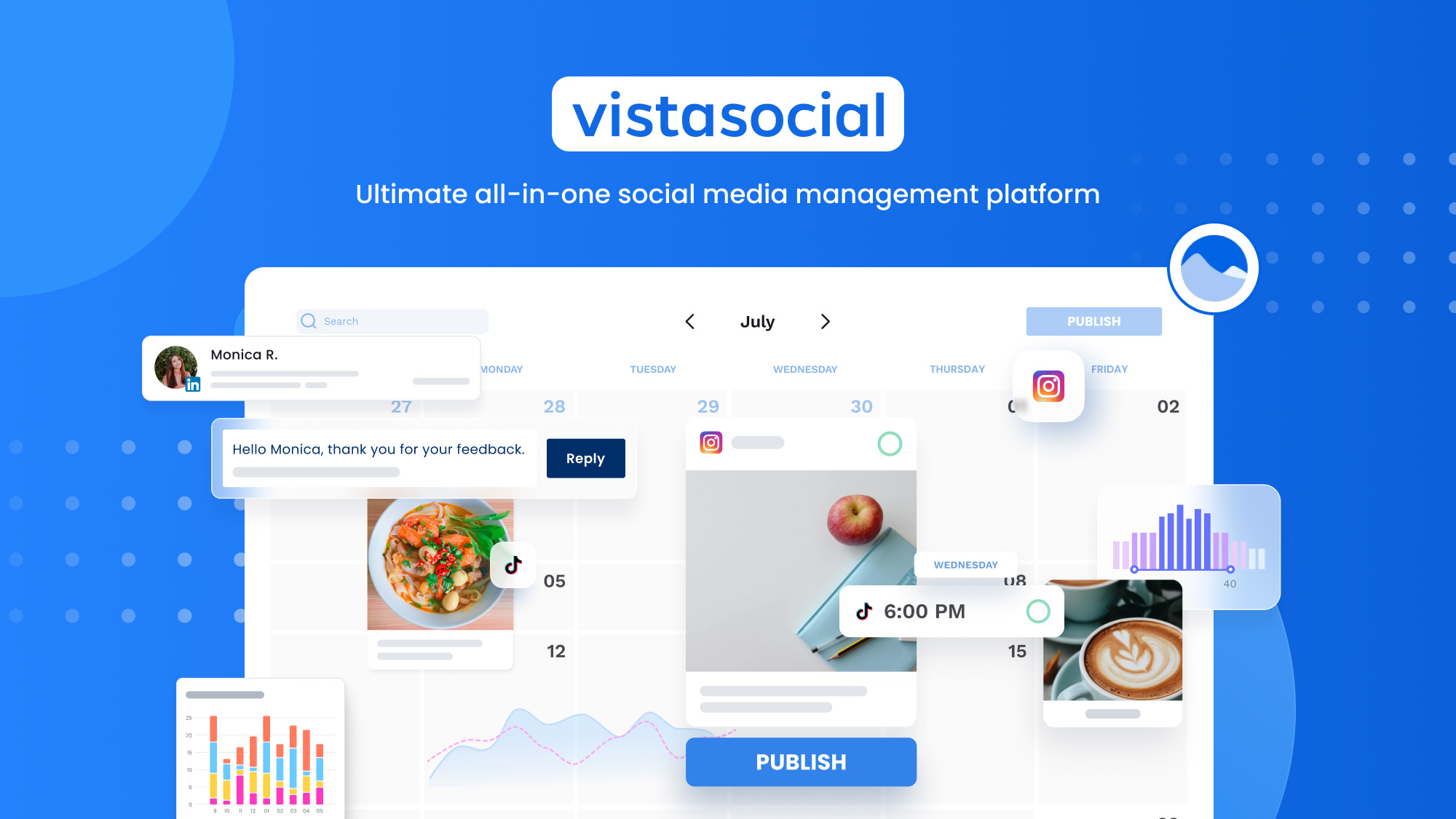This screenshot has height=819, width=1456.
Task: Click the search magnifier icon
Action: pyautogui.click(x=308, y=320)
